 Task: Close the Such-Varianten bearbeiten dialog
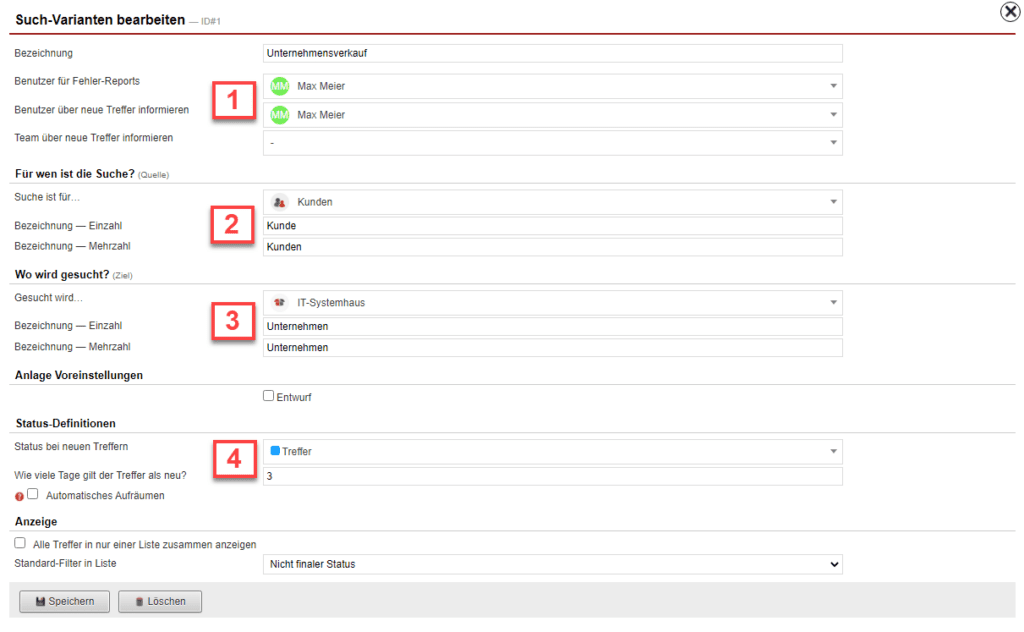tap(1010, 12)
